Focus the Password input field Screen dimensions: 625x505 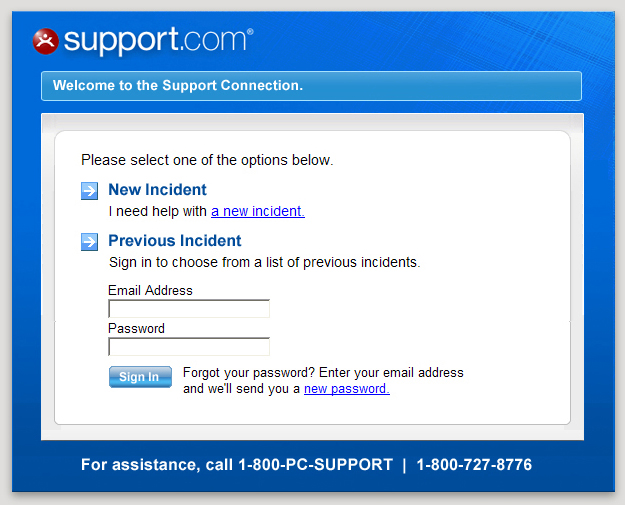pos(189,347)
